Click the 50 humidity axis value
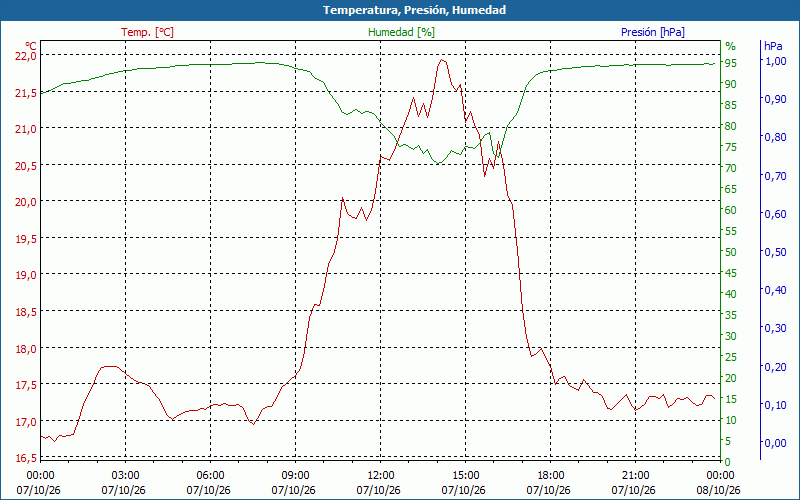 click(x=731, y=252)
